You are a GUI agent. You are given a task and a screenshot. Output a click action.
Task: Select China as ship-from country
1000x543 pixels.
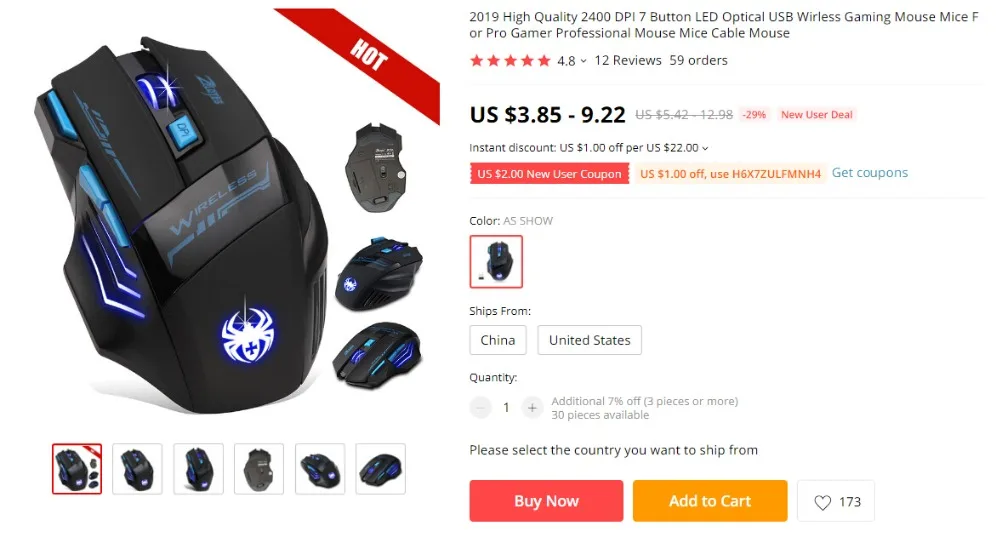coord(498,340)
